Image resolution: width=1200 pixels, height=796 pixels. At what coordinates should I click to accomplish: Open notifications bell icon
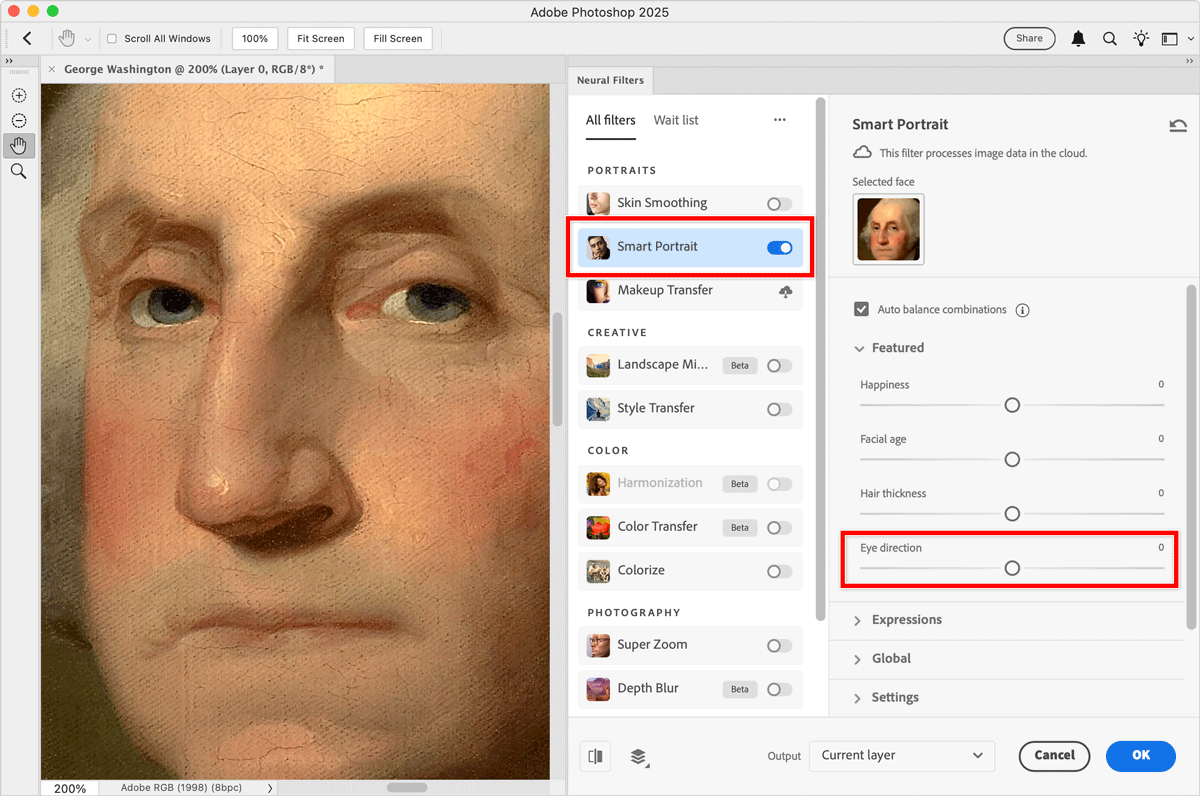tap(1078, 38)
